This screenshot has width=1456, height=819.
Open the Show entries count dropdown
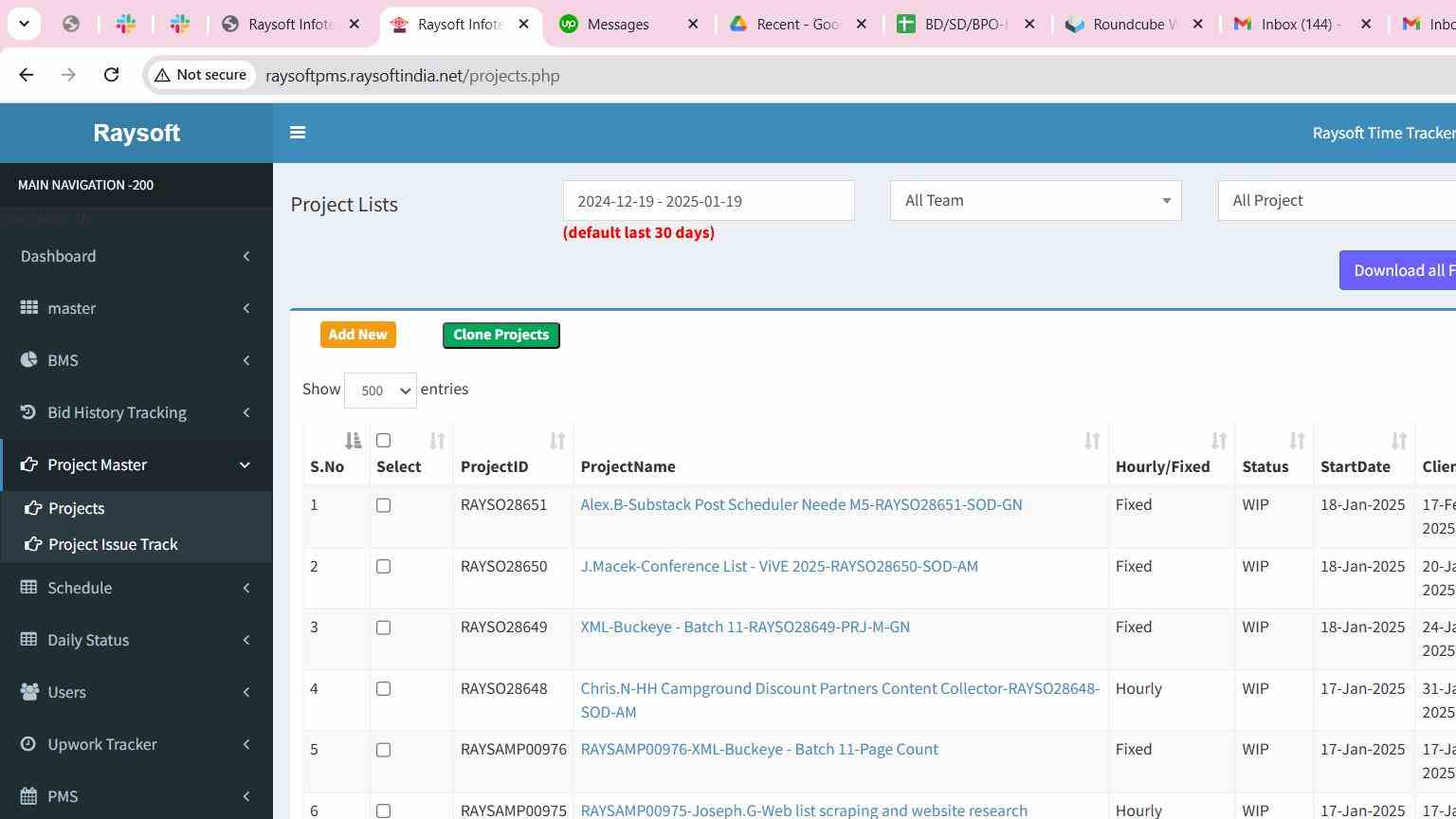click(380, 391)
